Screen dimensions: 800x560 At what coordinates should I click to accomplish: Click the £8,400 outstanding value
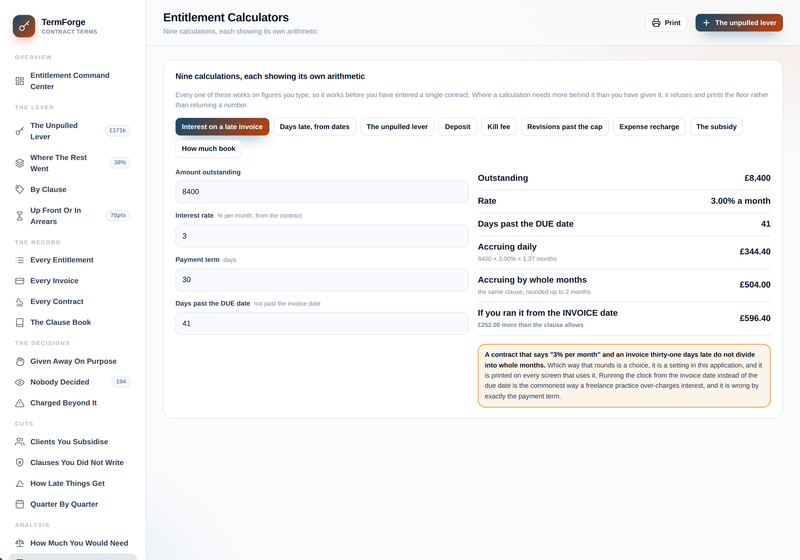coord(757,178)
